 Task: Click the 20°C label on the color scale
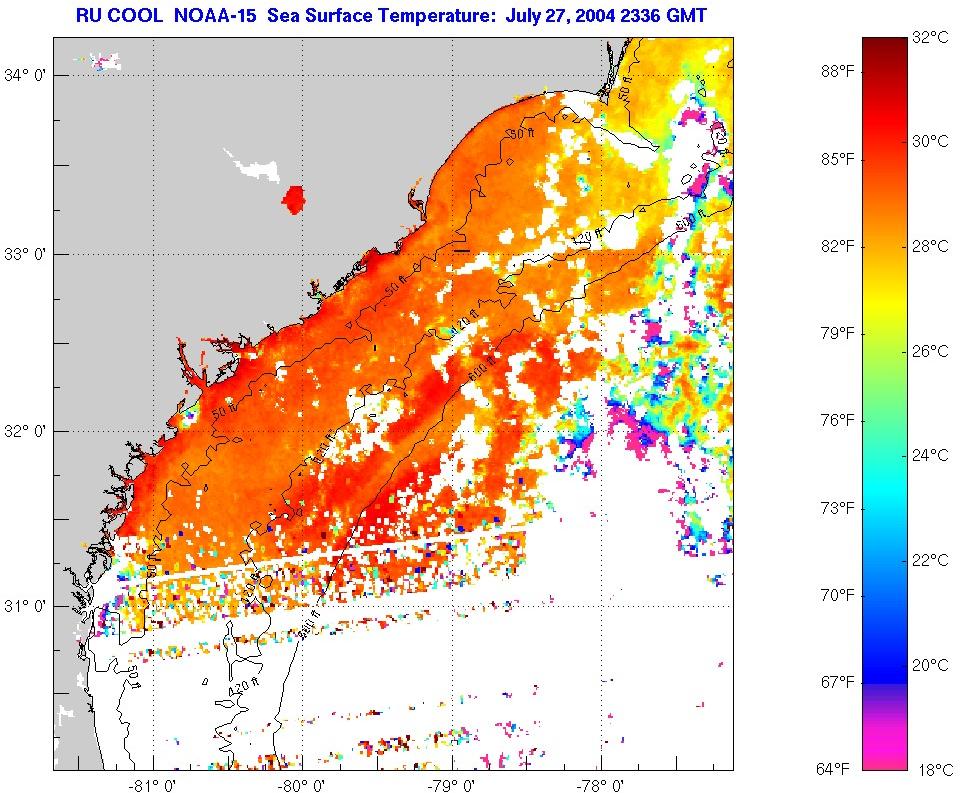click(930, 665)
